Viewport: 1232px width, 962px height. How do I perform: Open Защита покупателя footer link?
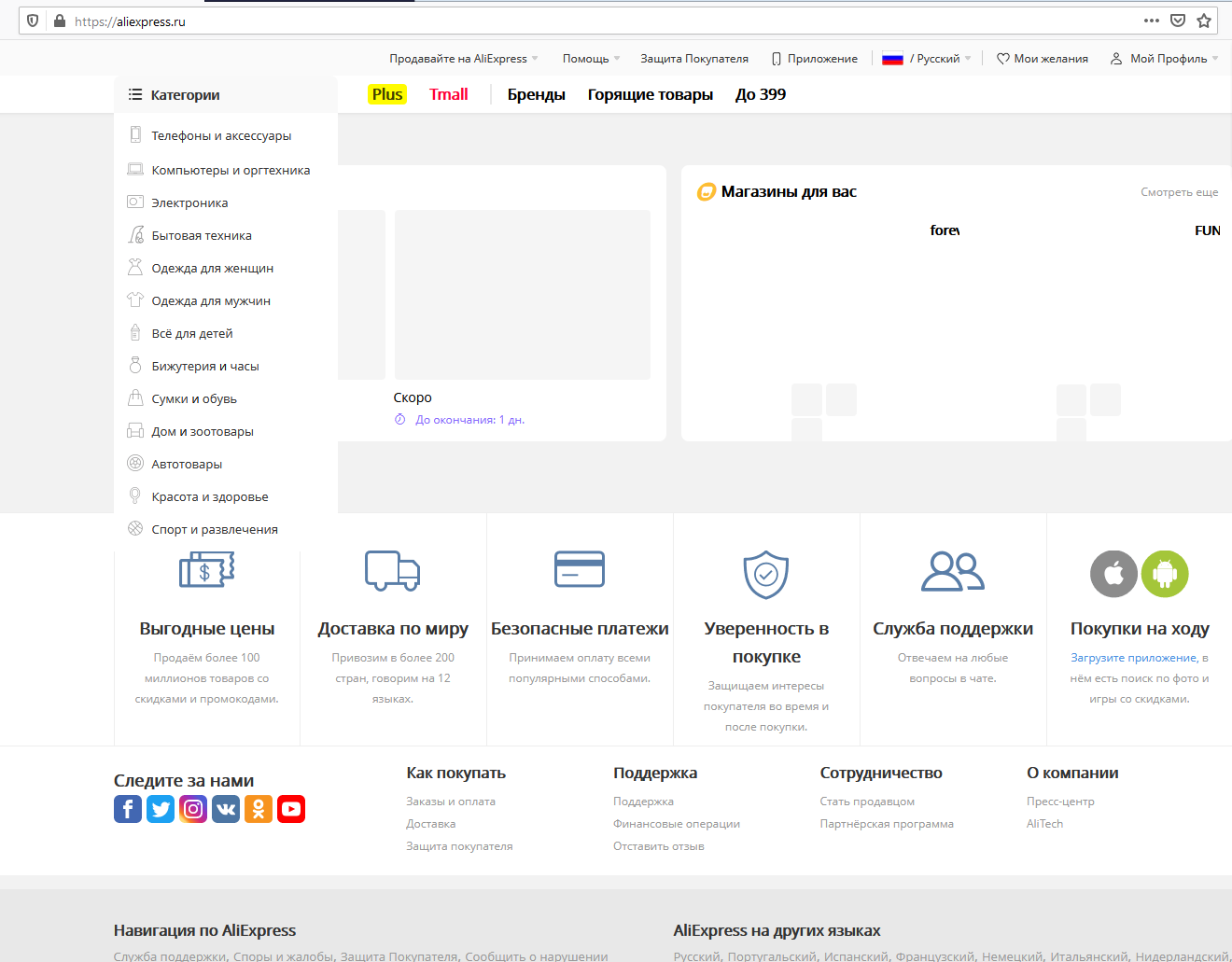pos(459,846)
